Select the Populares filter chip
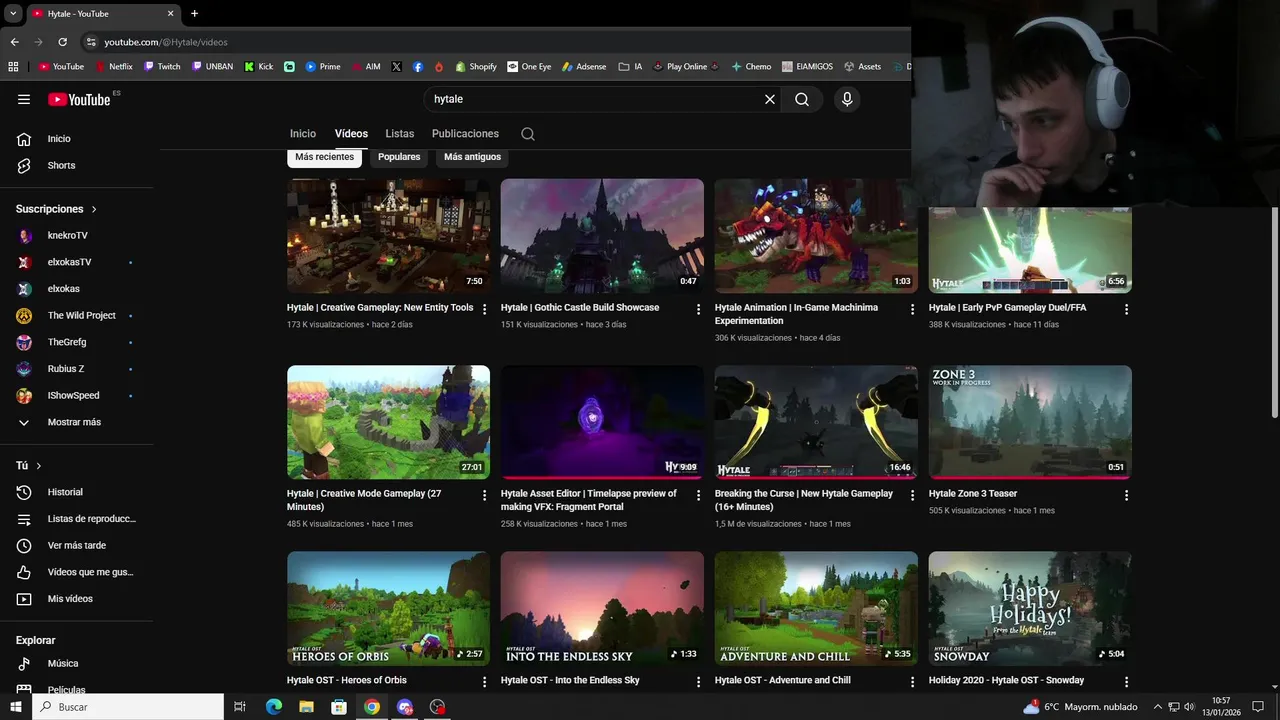Viewport: 1280px width, 720px height. point(399,157)
